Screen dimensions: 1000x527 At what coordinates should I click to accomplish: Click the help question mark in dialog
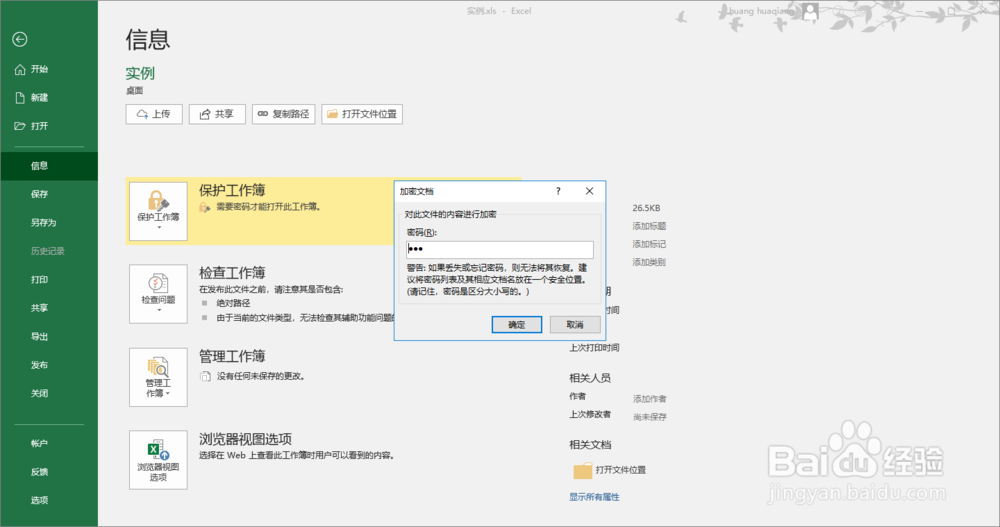pos(558,191)
